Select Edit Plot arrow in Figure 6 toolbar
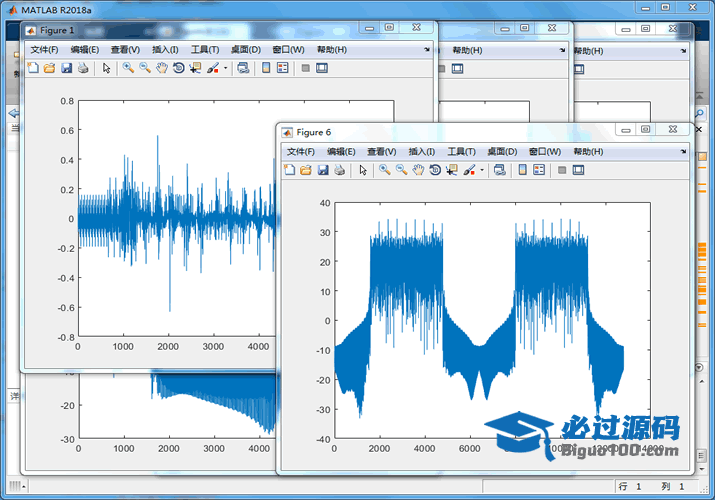715x500 pixels. (x=363, y=170)
